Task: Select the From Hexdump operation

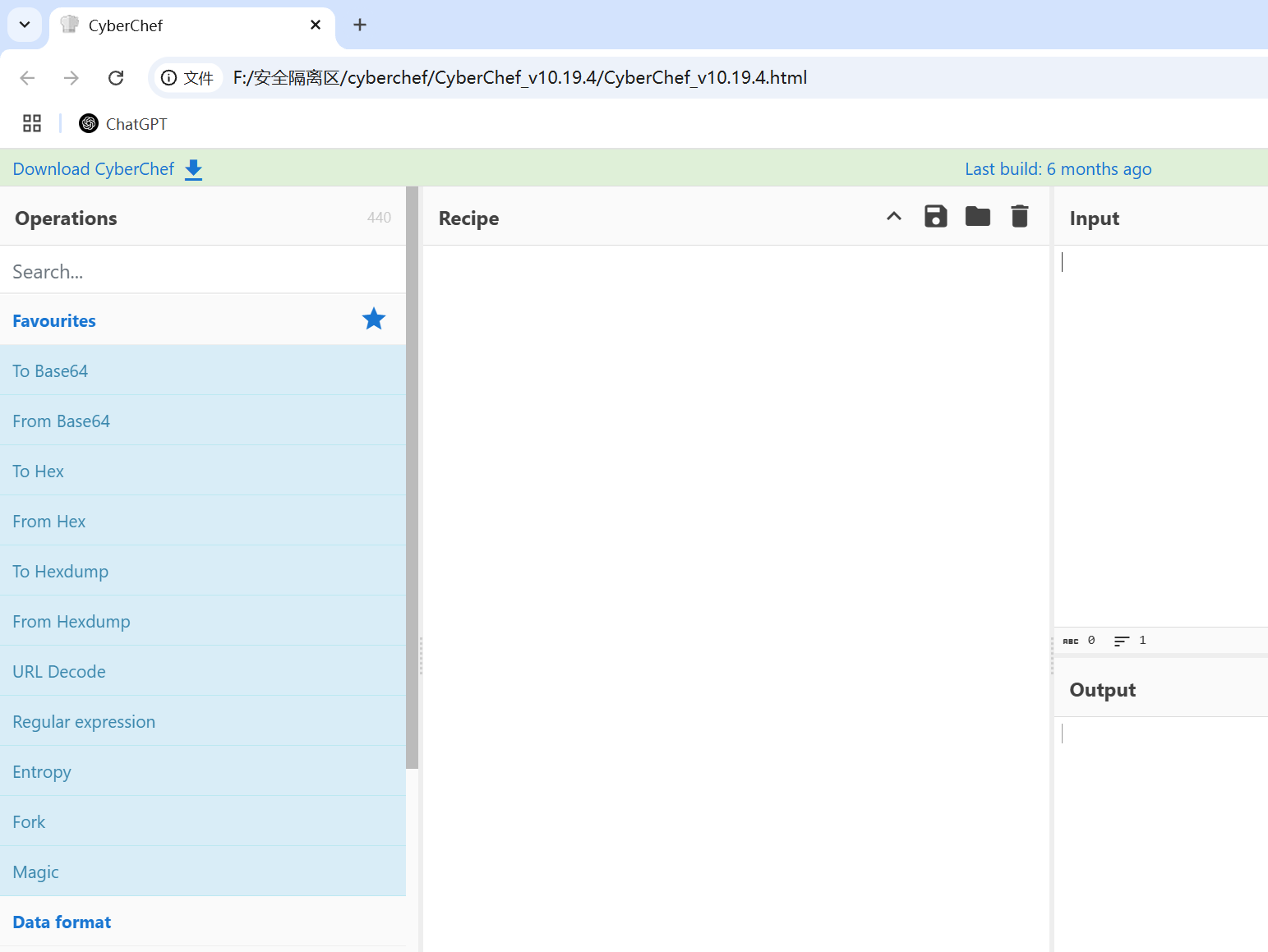Action: (x=203, y=621)
